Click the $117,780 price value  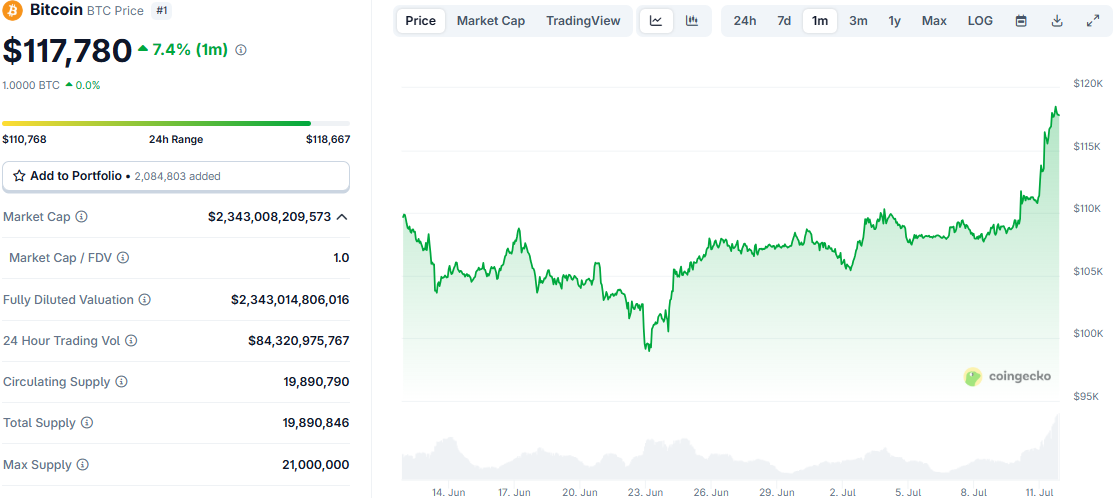coord(67,50)
